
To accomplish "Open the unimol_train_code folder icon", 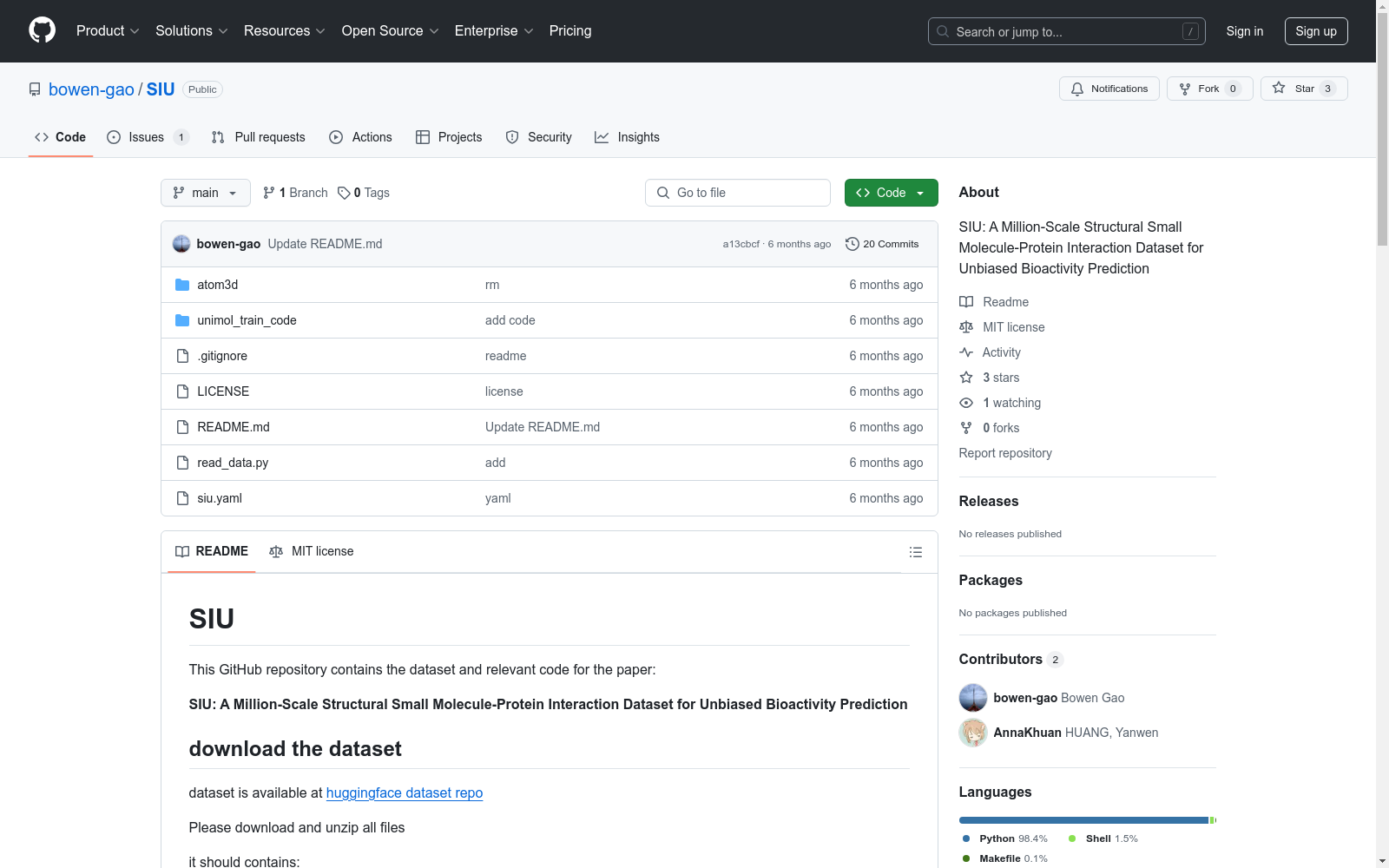I will click(182, 320).
